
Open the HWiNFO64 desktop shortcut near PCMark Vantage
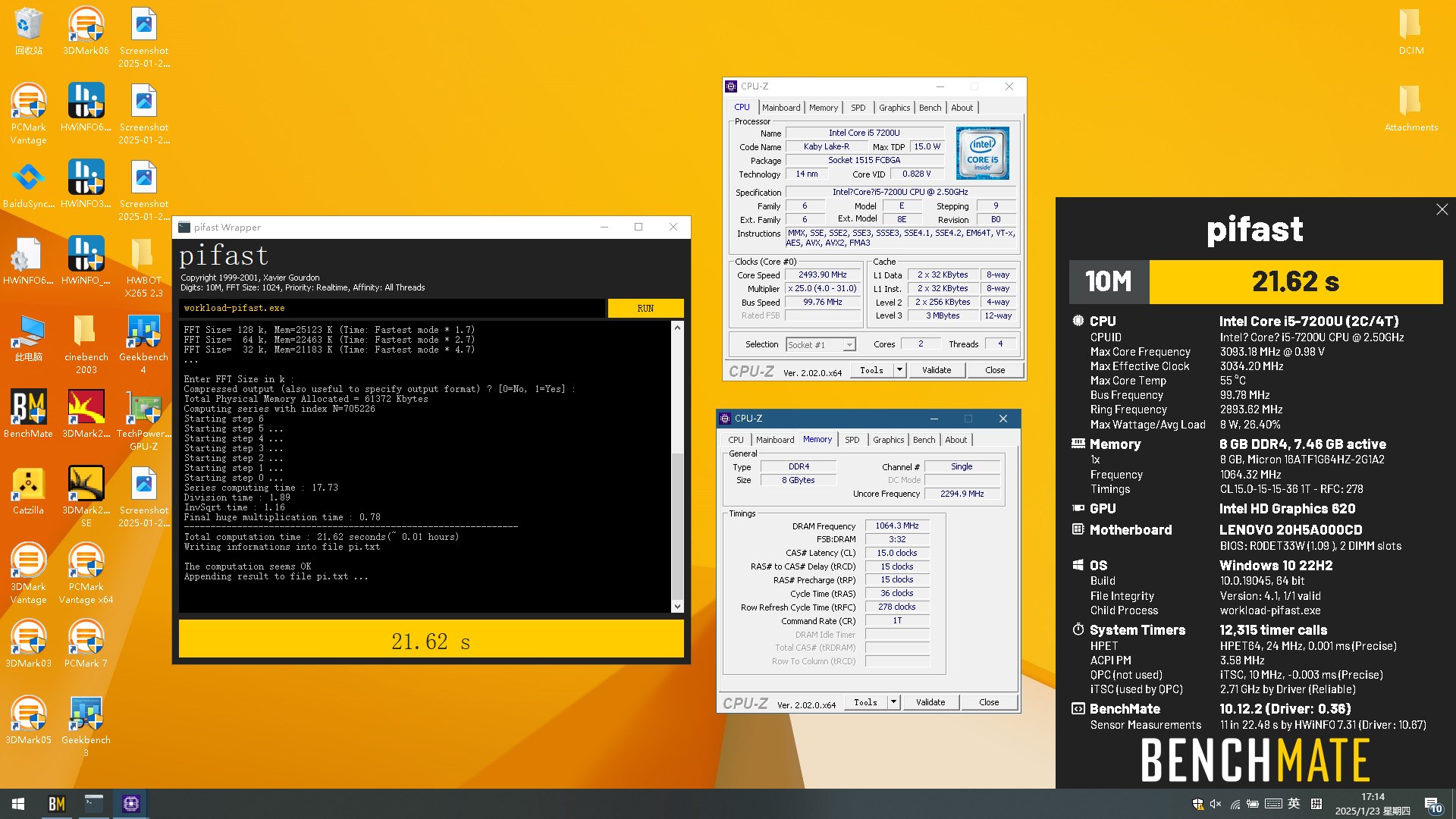point(86,108)
